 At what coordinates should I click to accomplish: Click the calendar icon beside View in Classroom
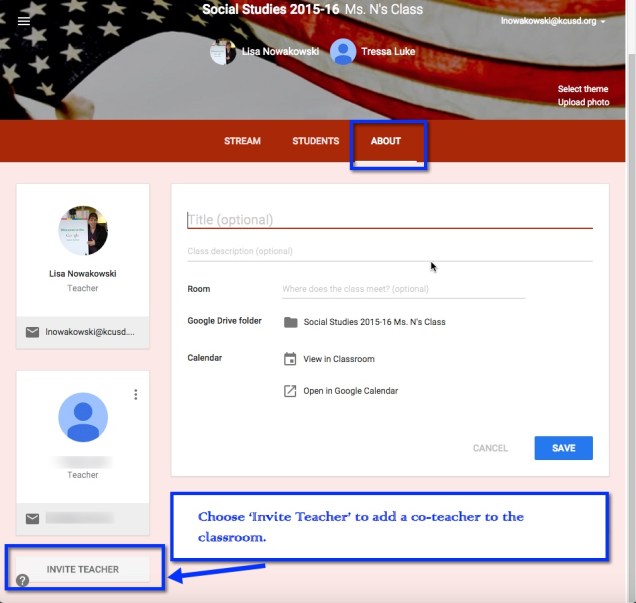coord(290,359)
